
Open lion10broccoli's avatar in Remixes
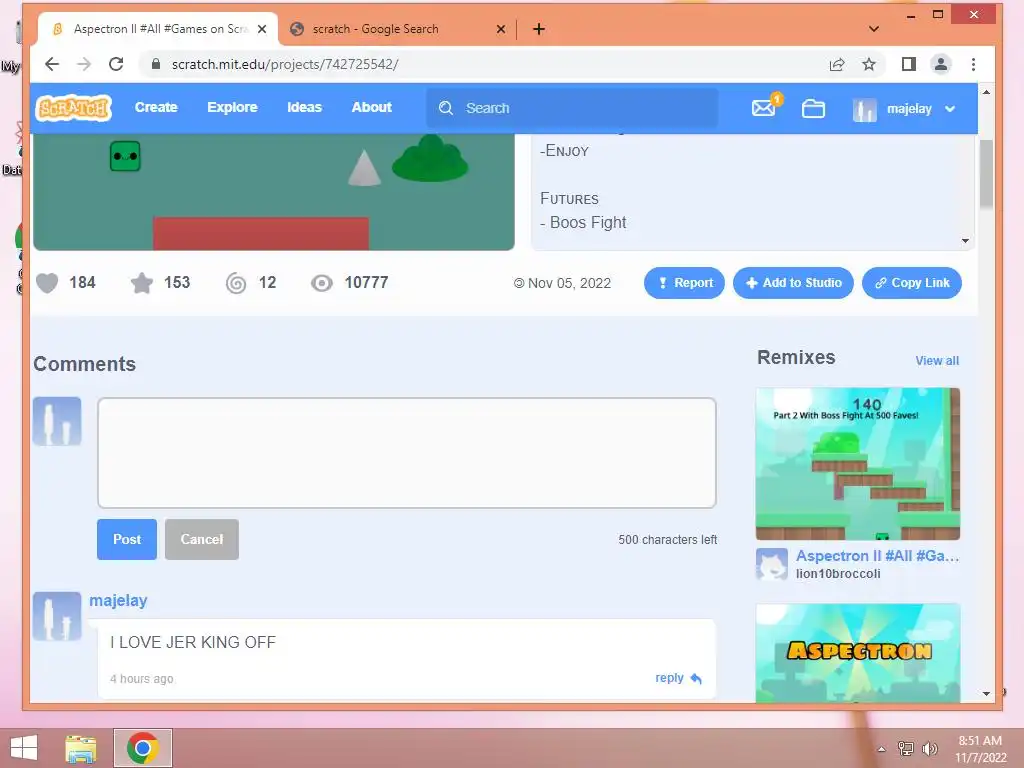pyautogui.click(x=771, y=564)
